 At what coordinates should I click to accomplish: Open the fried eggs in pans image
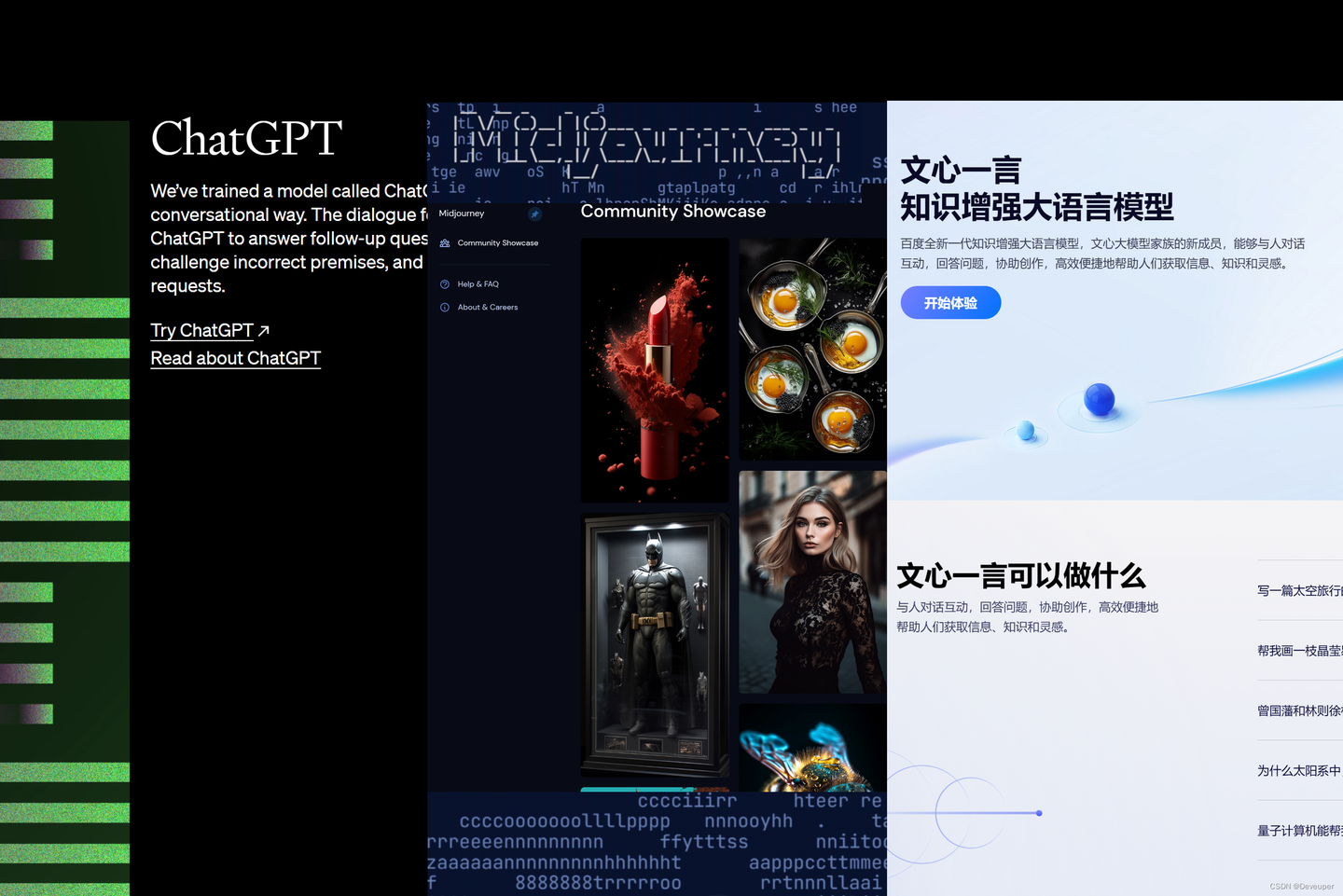[812, 350]
